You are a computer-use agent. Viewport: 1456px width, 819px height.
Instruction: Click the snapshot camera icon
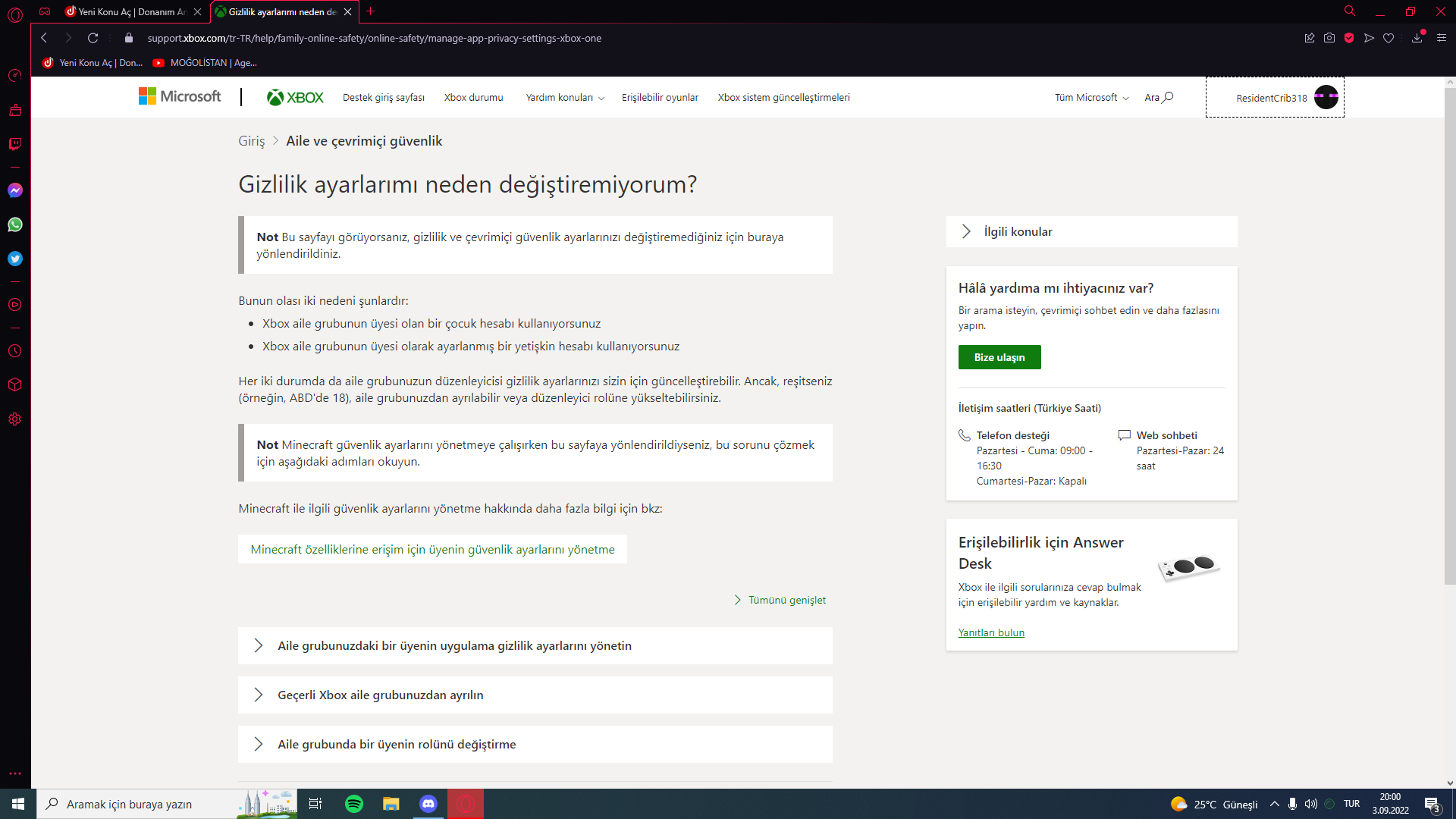click(1329, 38)
